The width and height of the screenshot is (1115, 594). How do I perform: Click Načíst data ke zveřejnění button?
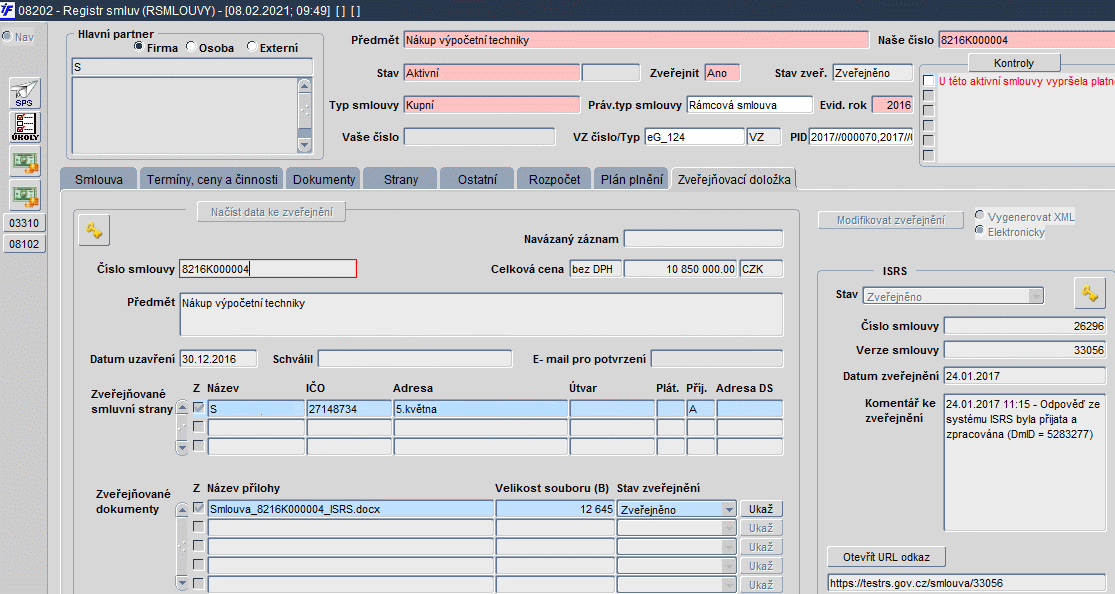[x=272, y=212]
